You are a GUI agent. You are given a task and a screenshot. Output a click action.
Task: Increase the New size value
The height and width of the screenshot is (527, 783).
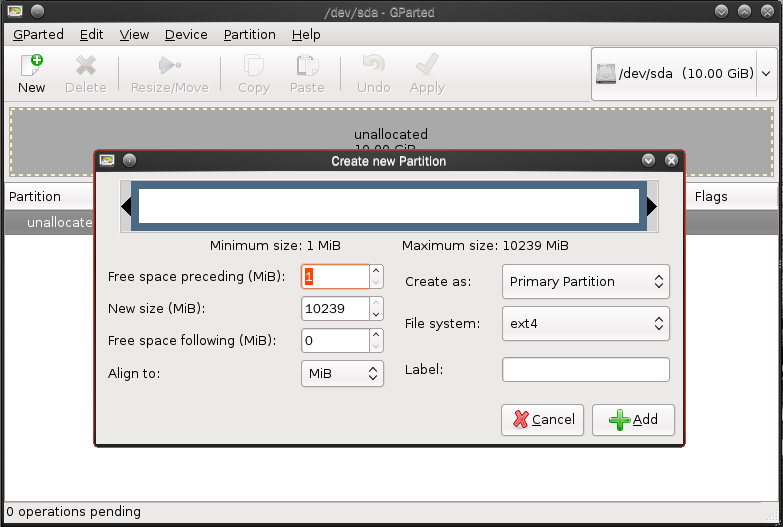coord(376,303)
